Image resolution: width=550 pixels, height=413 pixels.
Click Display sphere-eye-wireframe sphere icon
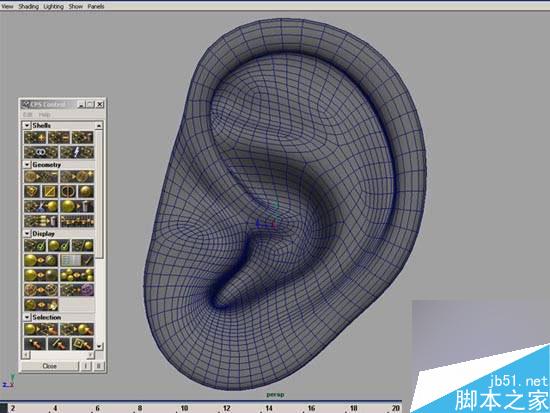[x=41, y=260]
